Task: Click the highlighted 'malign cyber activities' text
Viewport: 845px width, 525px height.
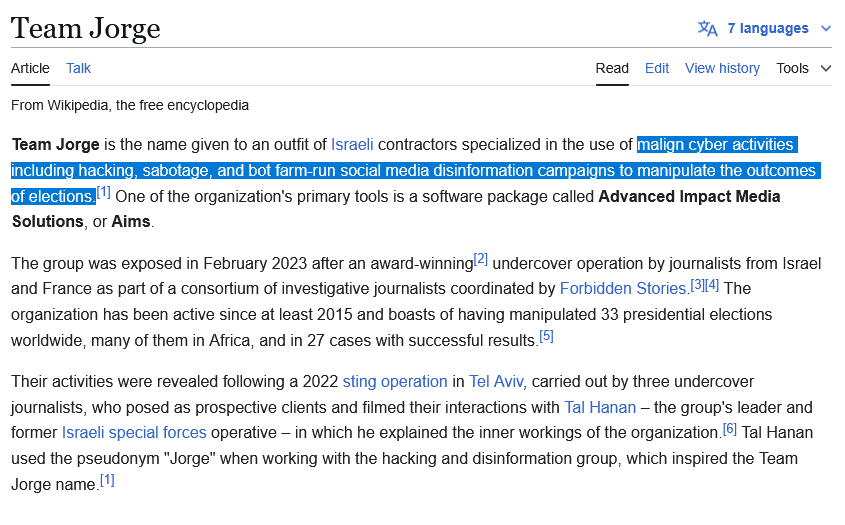Action: click(x=716, y=144)
